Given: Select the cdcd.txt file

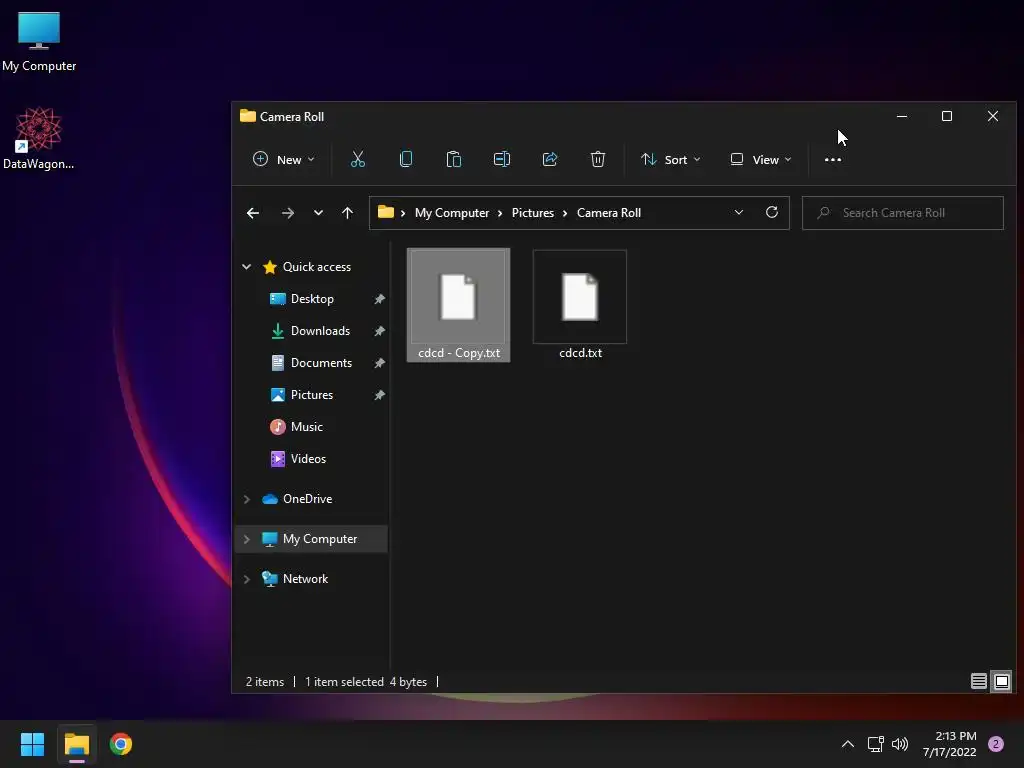Looking at the screenshot, I should coord(580,305).
